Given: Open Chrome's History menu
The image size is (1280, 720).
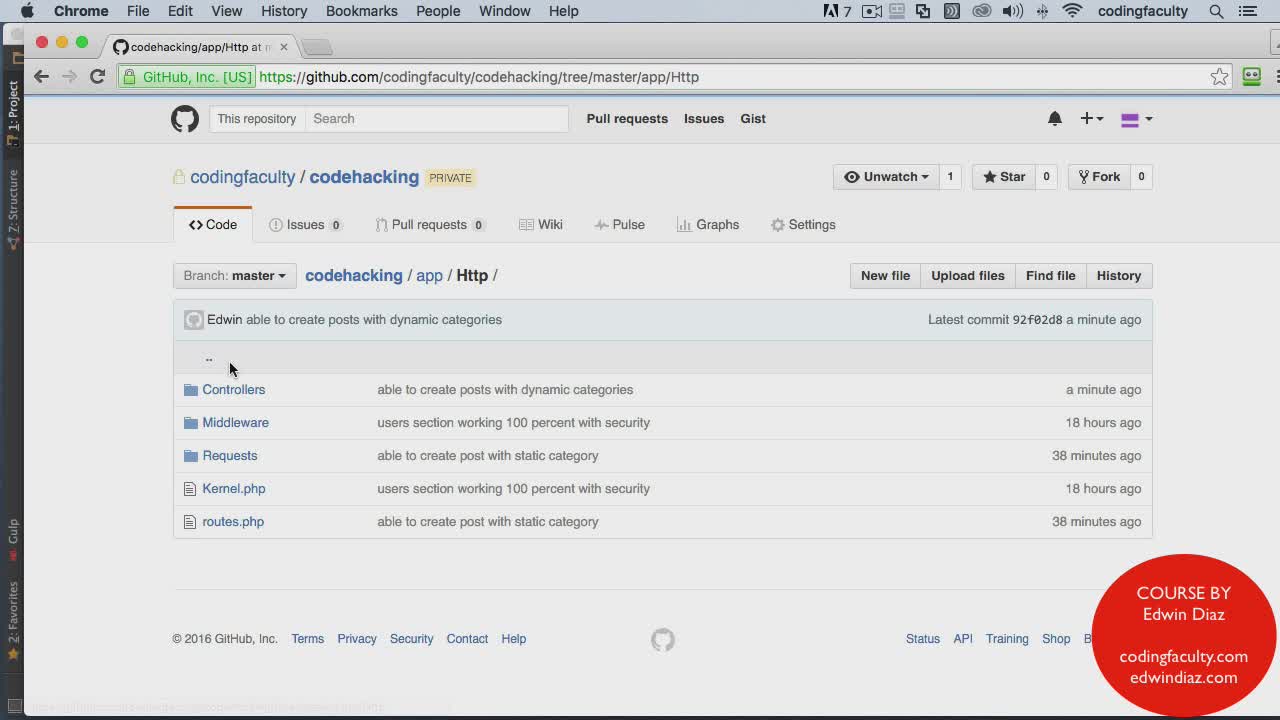Looking at the screenshot, I should [x=284, y=11].
